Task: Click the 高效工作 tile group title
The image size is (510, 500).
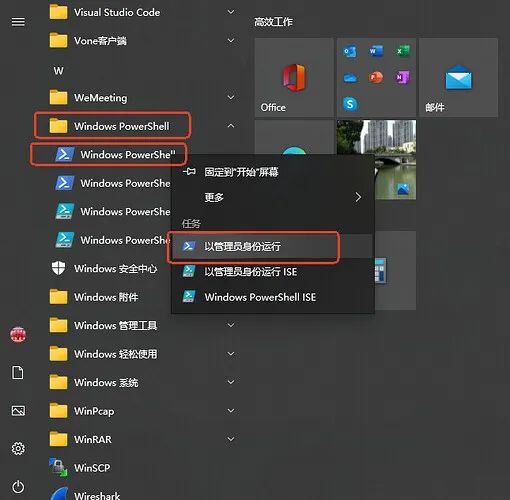Action: pos(273,22)
